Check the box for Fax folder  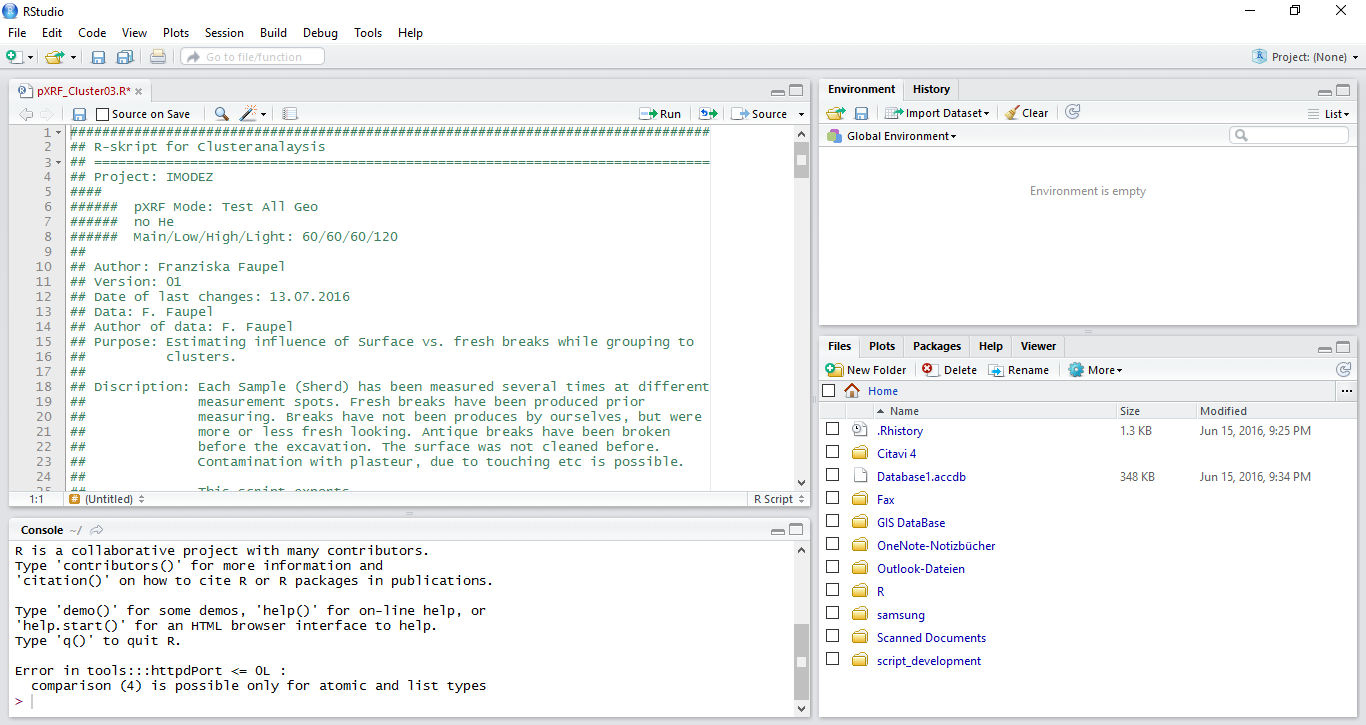coord(832,498)
